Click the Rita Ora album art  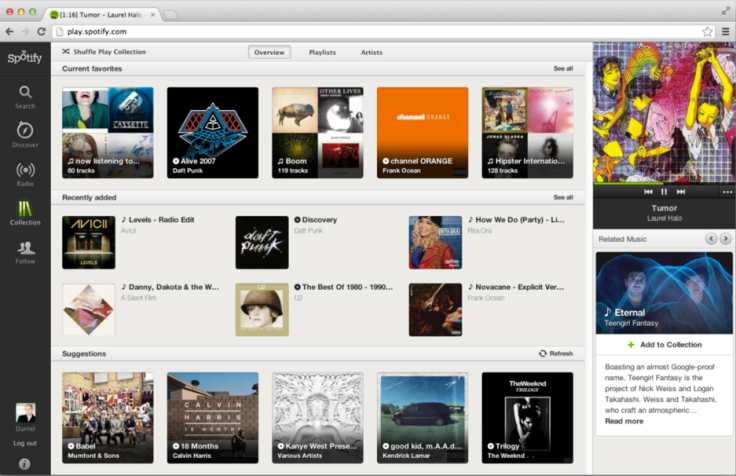435,242
